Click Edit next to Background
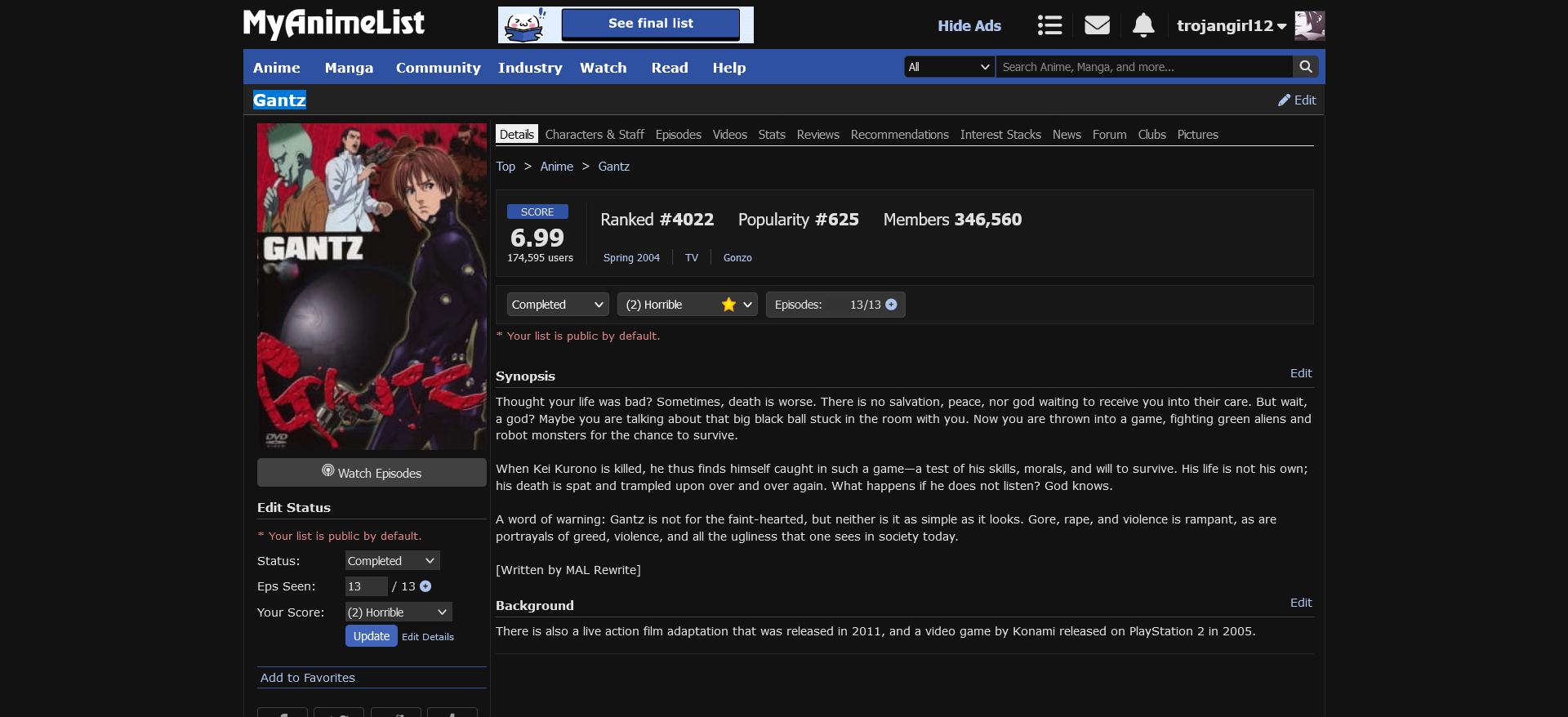The height and width of the screenshot is (717, 1568). [1301, 603]
